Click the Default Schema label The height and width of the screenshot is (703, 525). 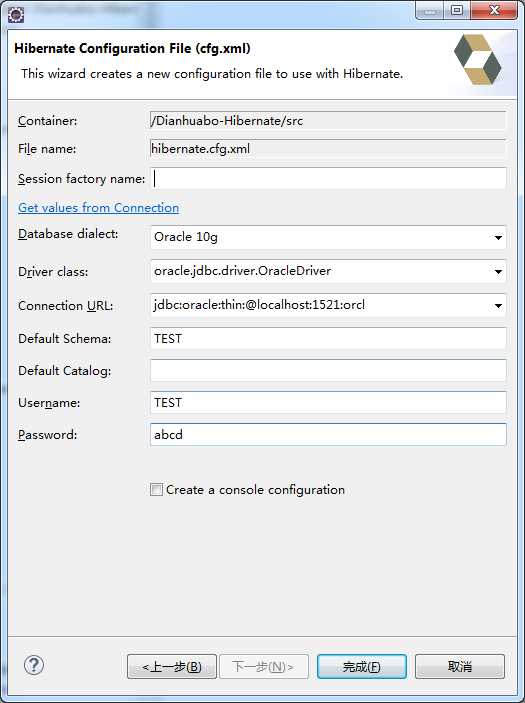click(65, 338)
